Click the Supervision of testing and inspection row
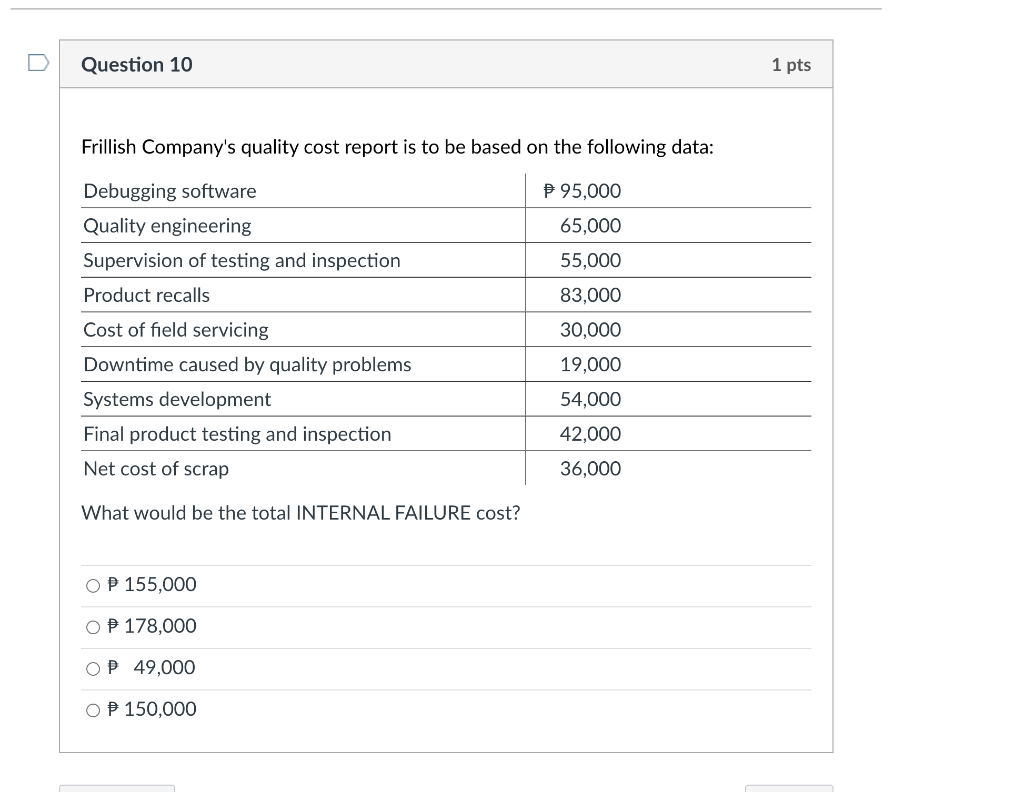The width and height of the screenshot is (1024, 792). pos(241,260)
